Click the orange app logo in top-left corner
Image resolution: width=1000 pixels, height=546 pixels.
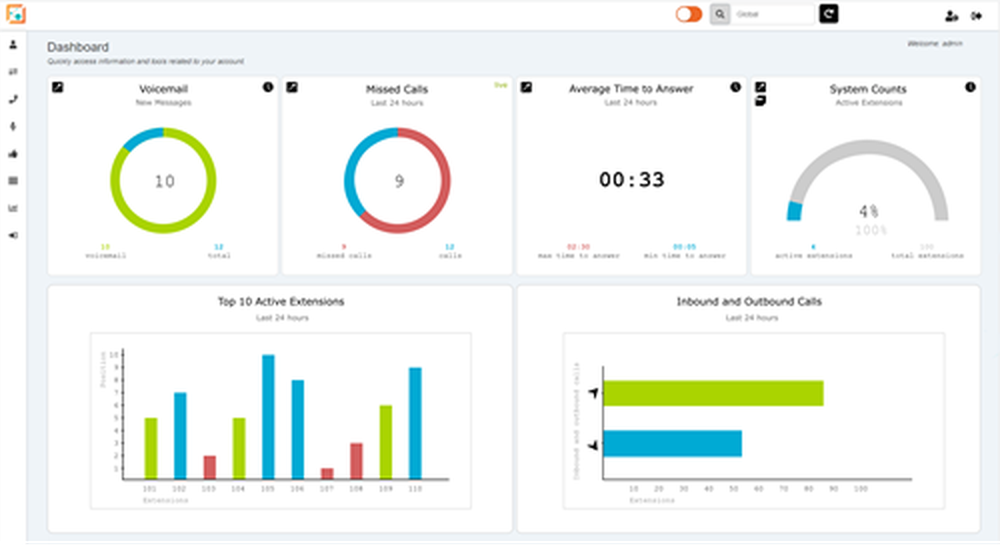[16, 13]
